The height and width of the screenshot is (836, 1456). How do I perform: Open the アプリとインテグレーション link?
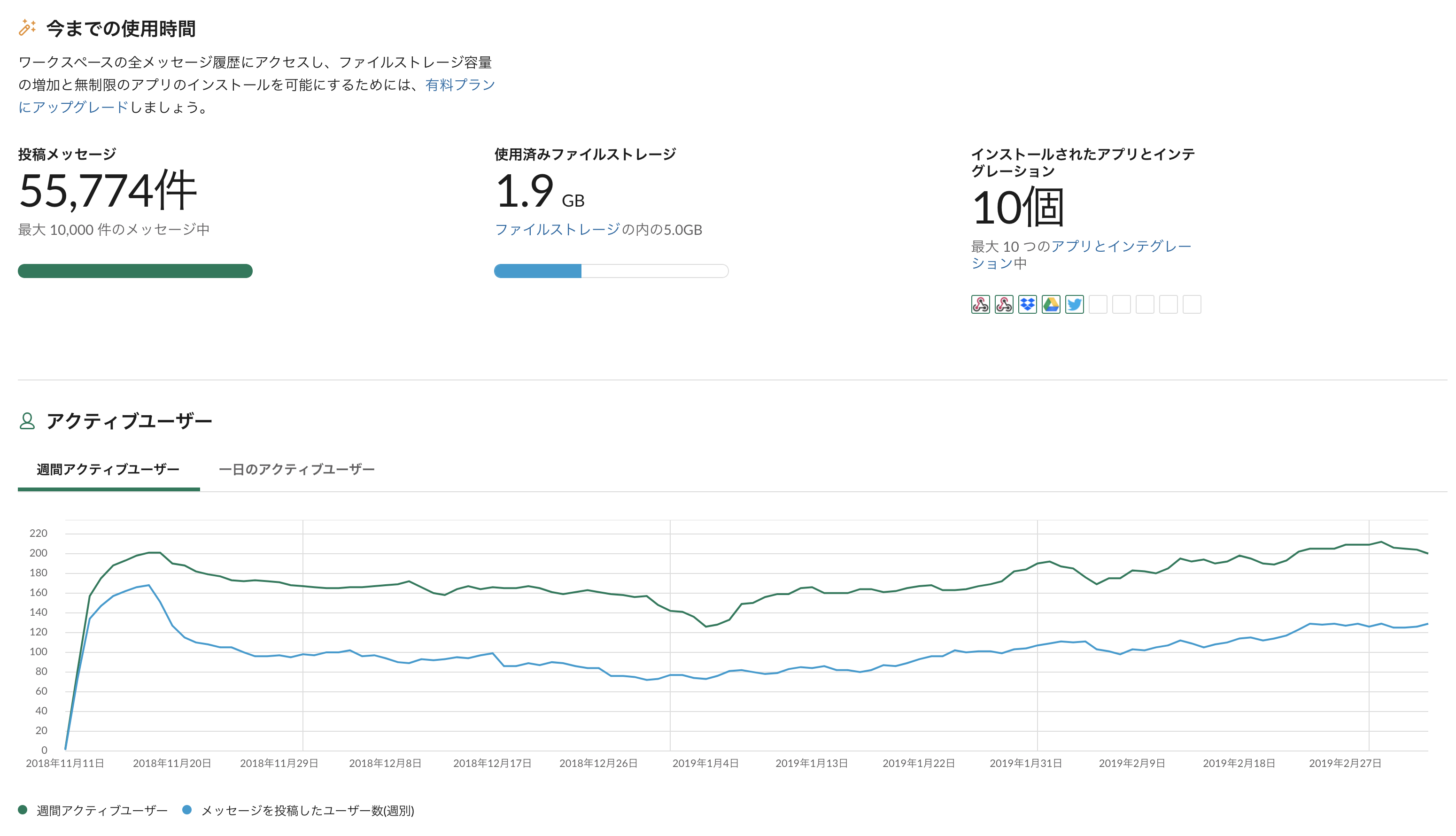point(1120,246)
